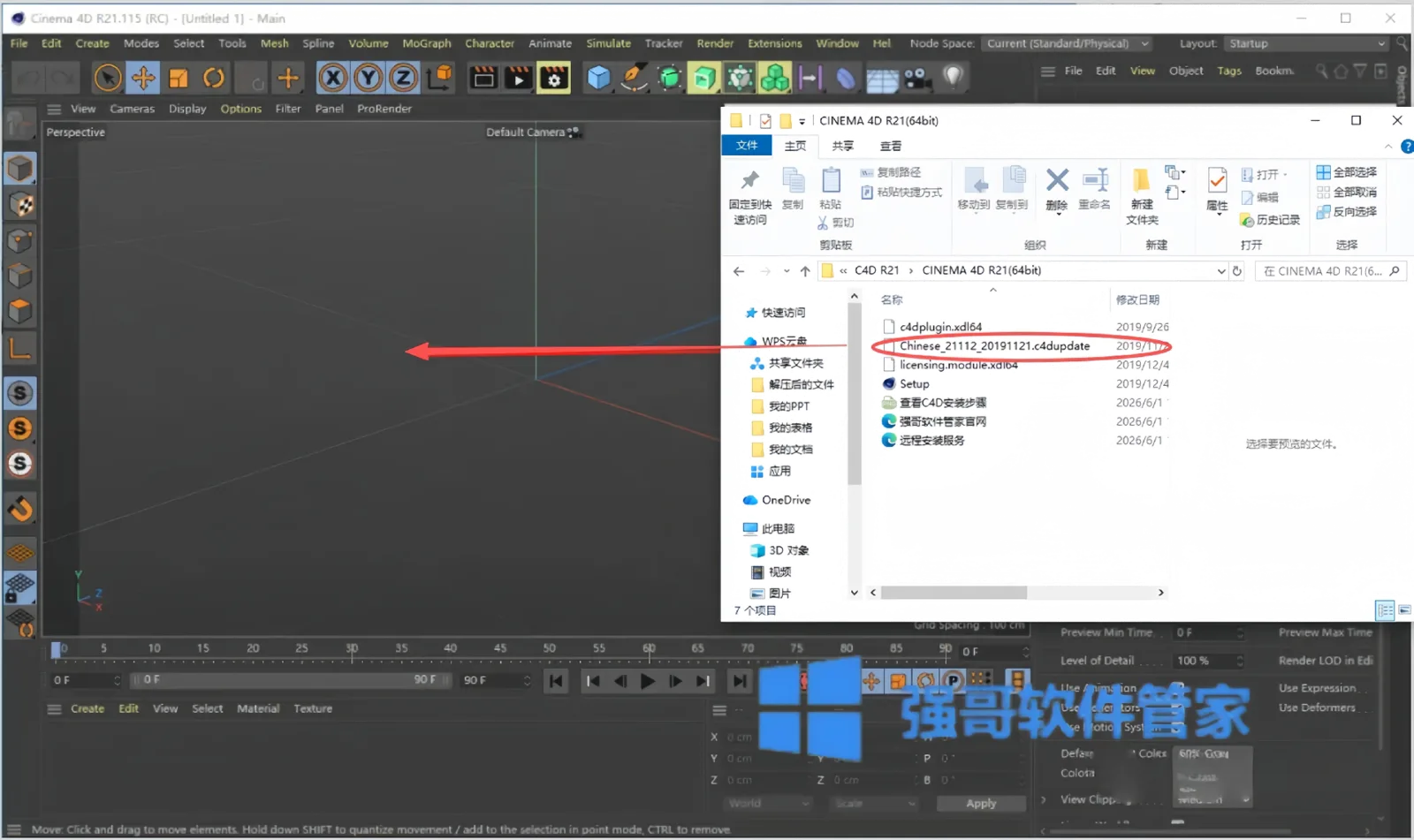Open the Object manager Tags menu
The height and width of the screenshot is (840, 1414).
point(1229,71)
